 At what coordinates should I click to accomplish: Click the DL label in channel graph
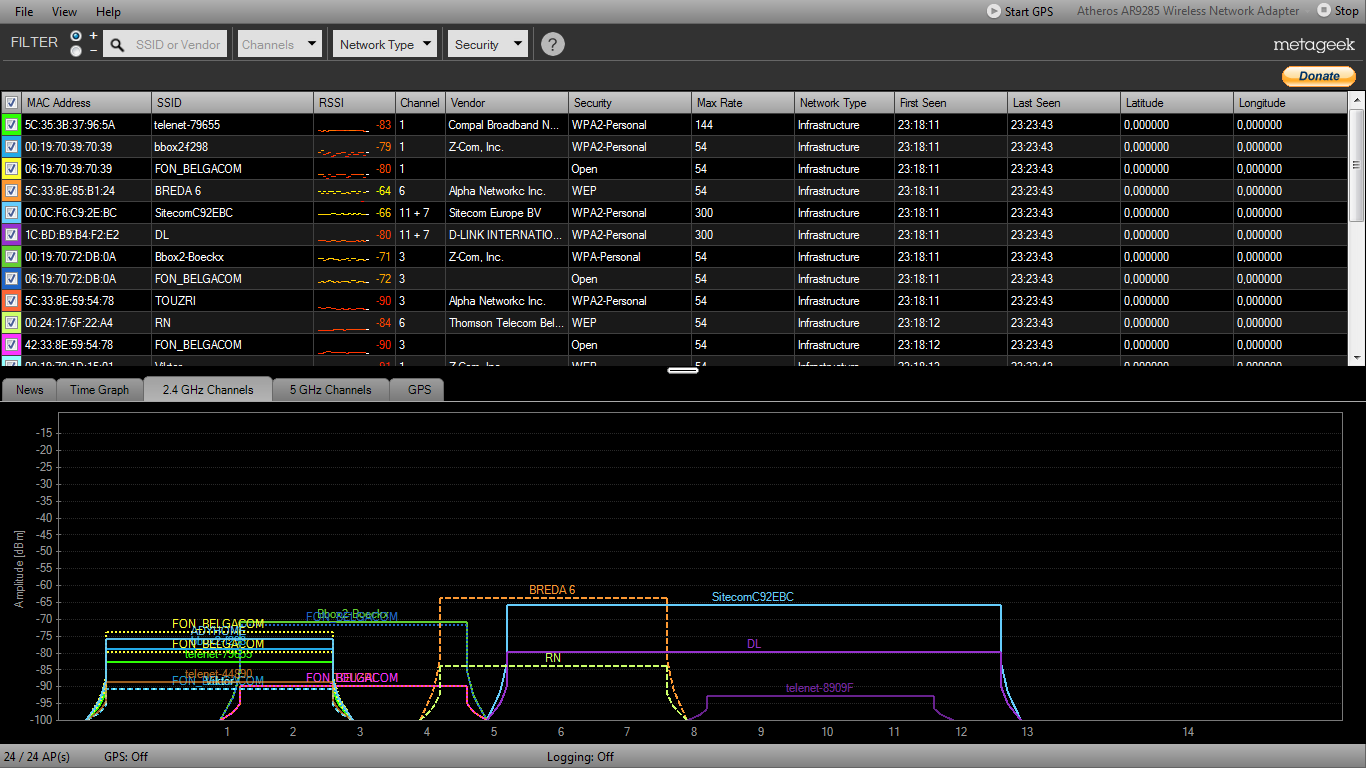[754, 644]
